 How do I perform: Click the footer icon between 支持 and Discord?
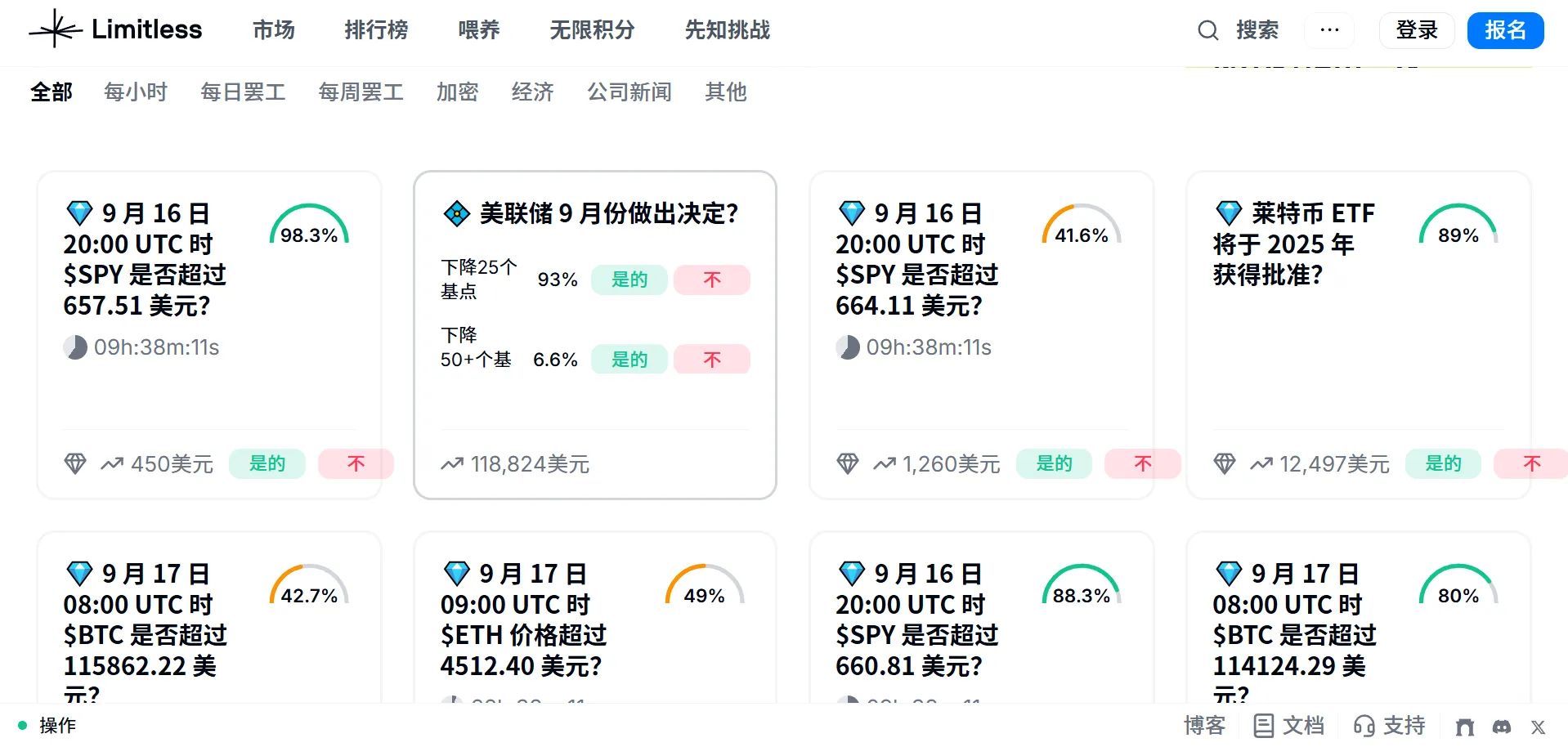pos(1465,726)
